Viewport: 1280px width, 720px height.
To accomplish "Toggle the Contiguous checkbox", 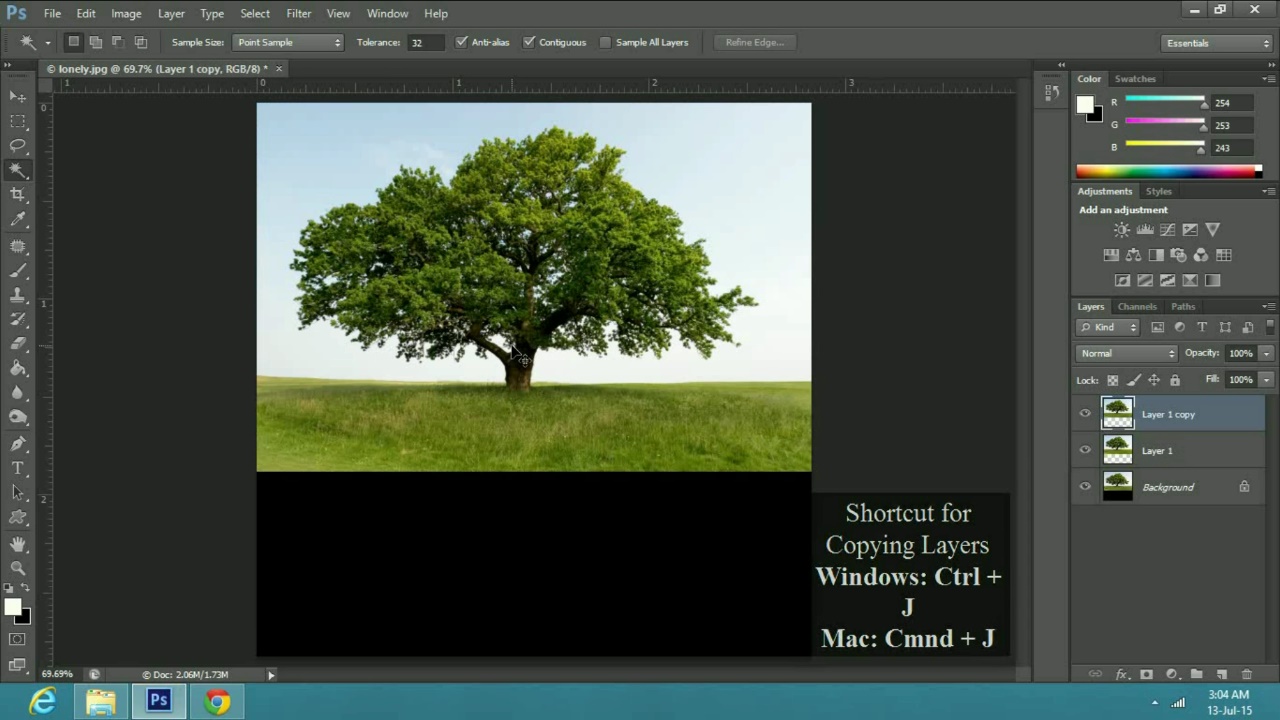I will (x=529, y=42).
